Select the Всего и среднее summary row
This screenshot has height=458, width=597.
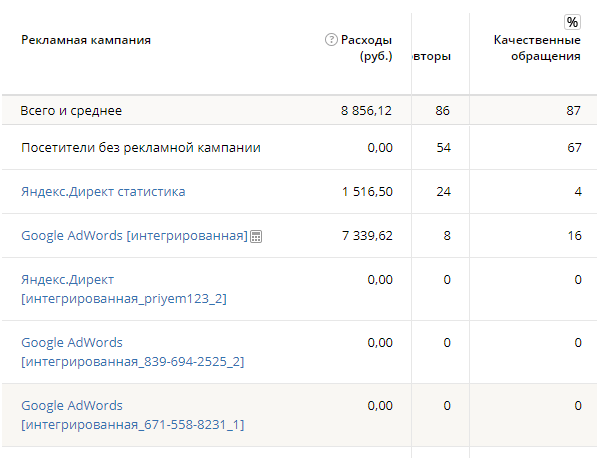[299, 110]
